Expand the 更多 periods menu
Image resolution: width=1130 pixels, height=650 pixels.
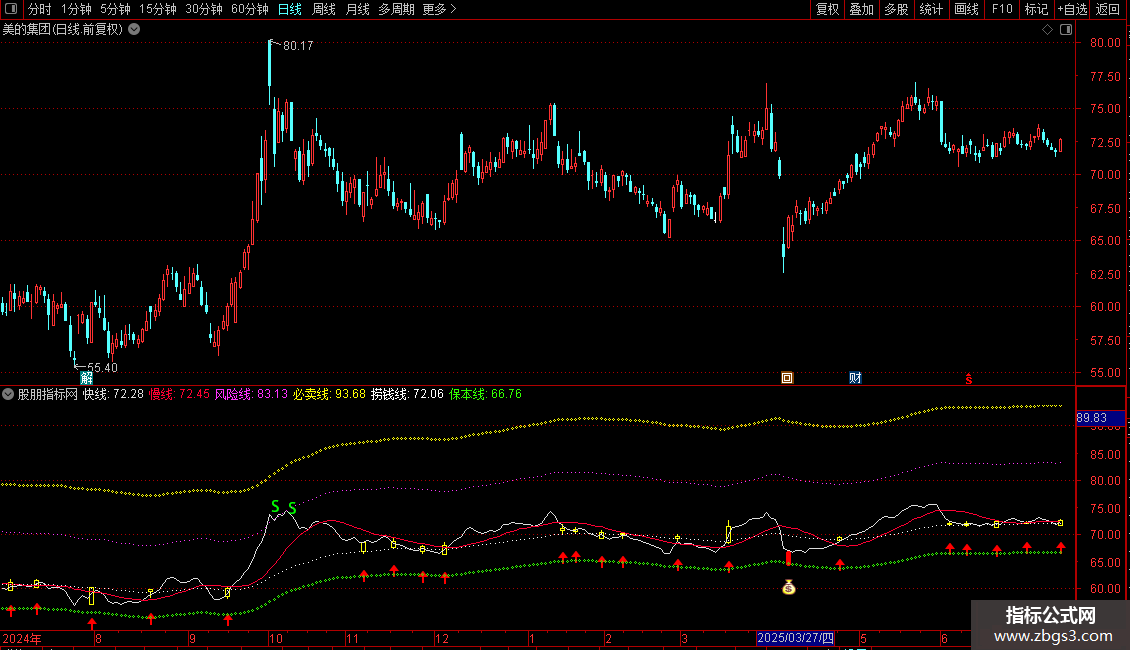tap(440, 9)
